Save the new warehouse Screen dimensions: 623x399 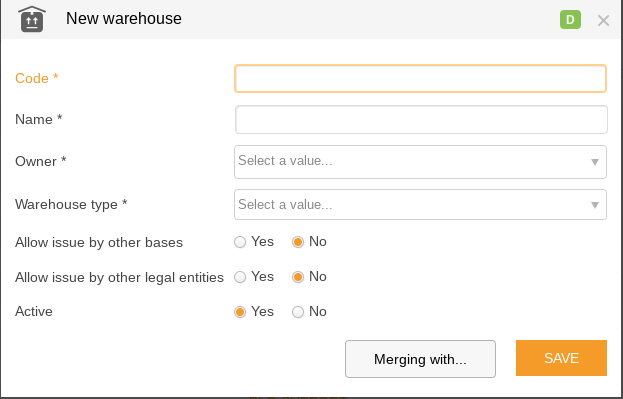(x=561, y=358)
